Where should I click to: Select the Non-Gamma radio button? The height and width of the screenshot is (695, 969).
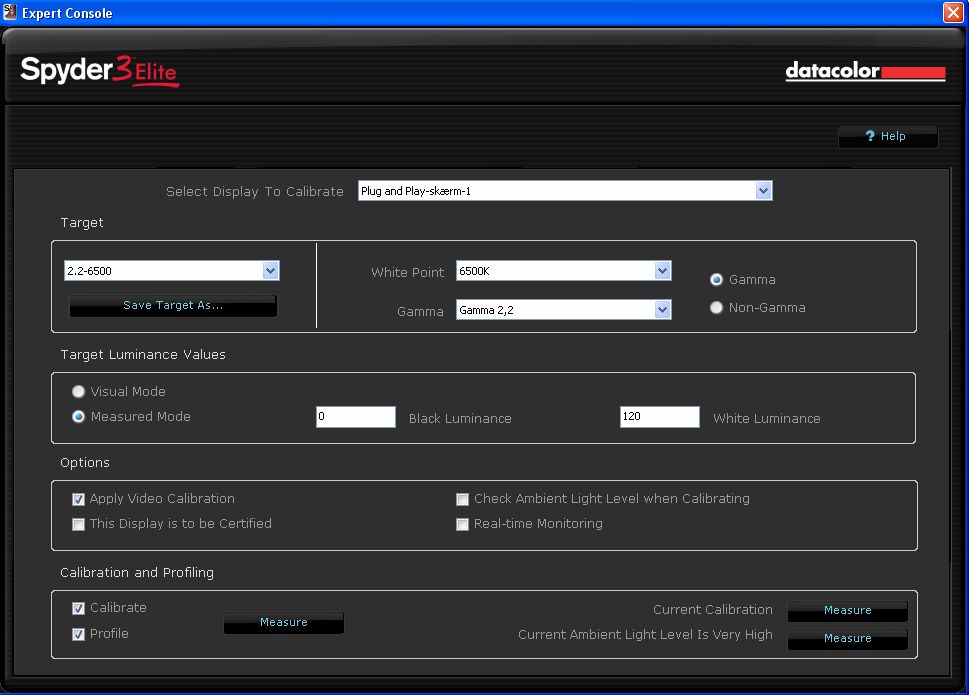click(716, 308)
